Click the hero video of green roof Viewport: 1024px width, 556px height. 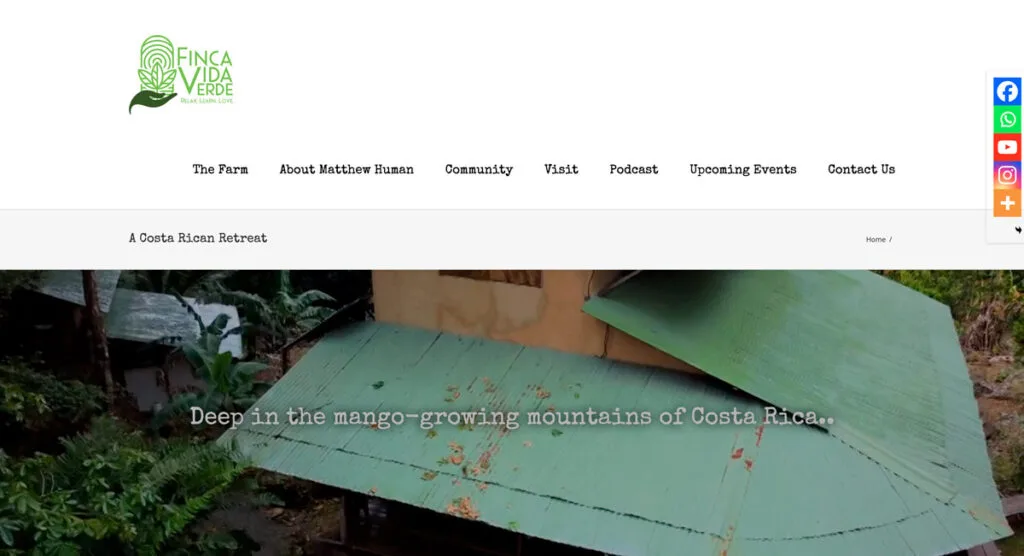coord(512,413)
